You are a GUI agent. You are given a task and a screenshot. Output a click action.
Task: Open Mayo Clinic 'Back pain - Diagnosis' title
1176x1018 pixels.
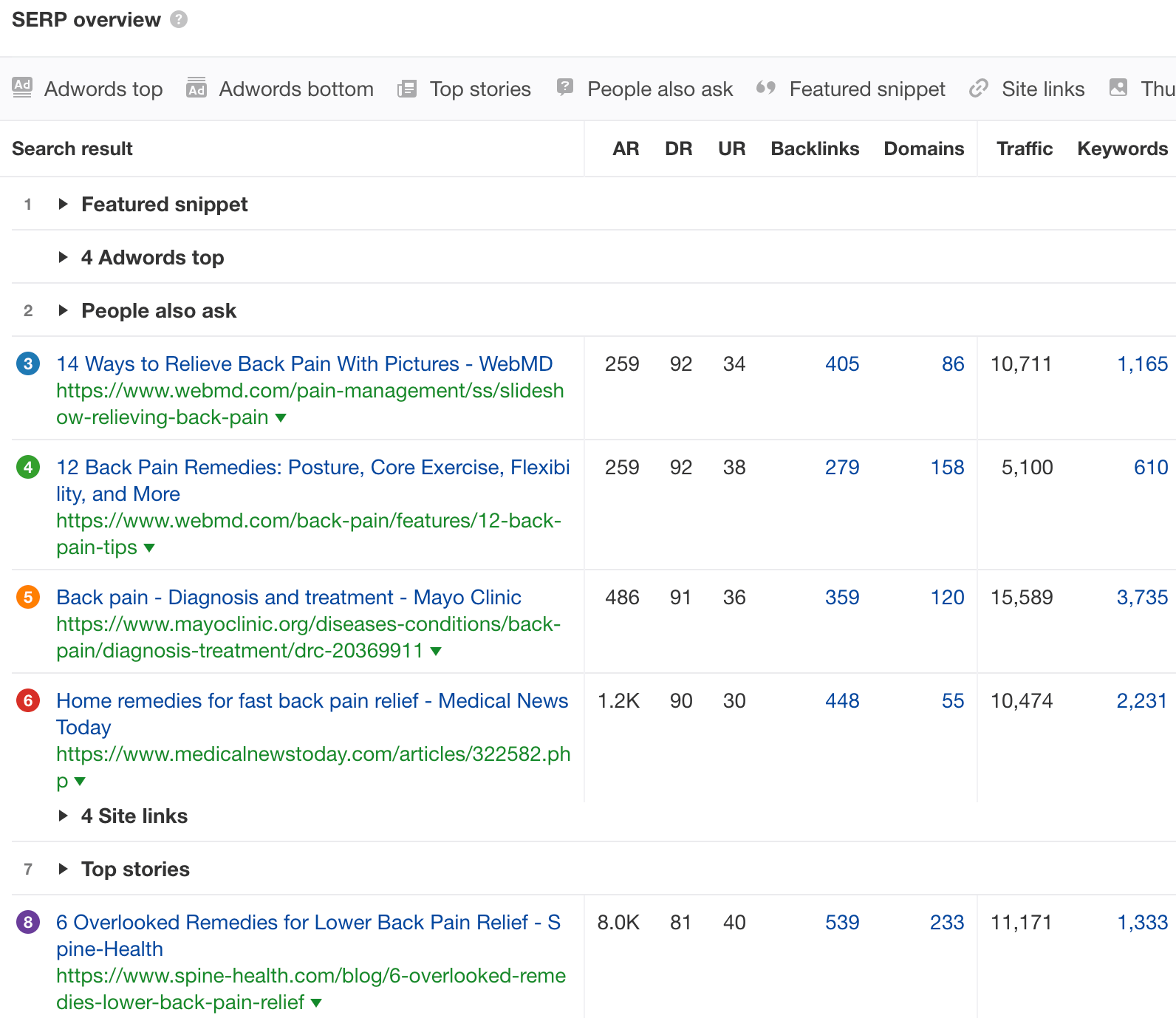(x=289, y=597)
